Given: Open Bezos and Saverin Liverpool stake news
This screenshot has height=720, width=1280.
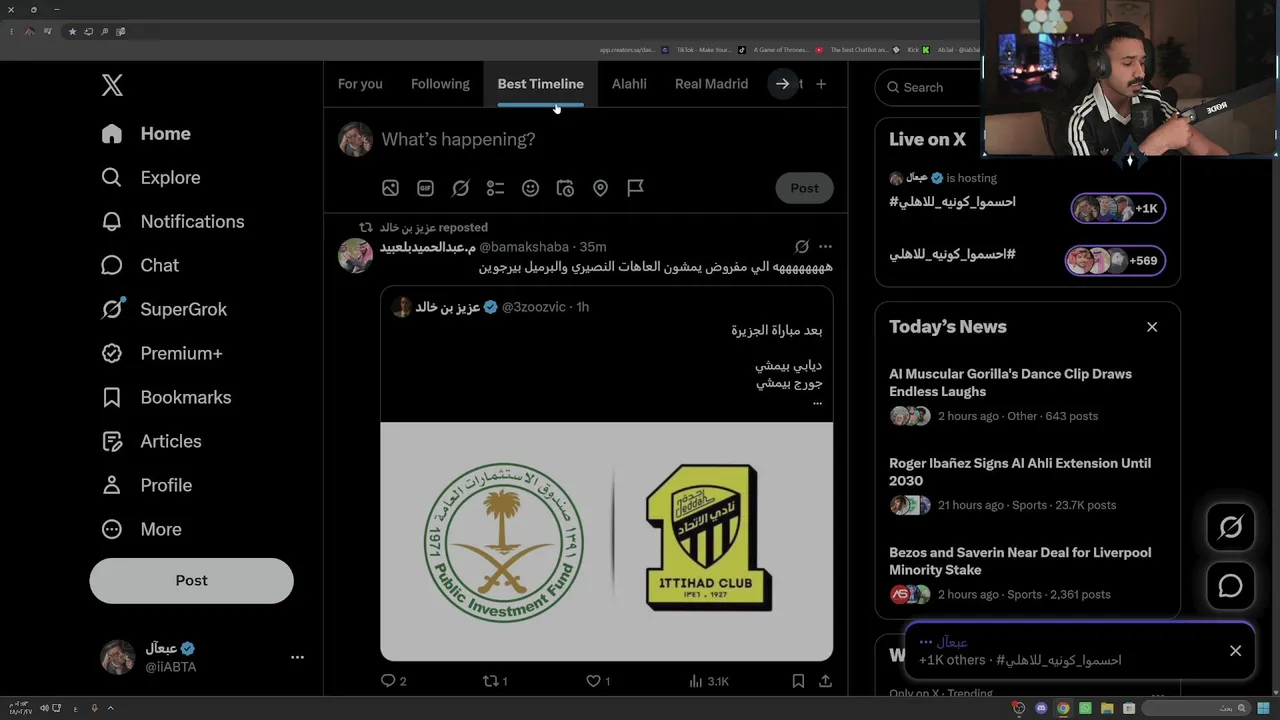Looking at the screenshot, I should tap(1020, 561).
